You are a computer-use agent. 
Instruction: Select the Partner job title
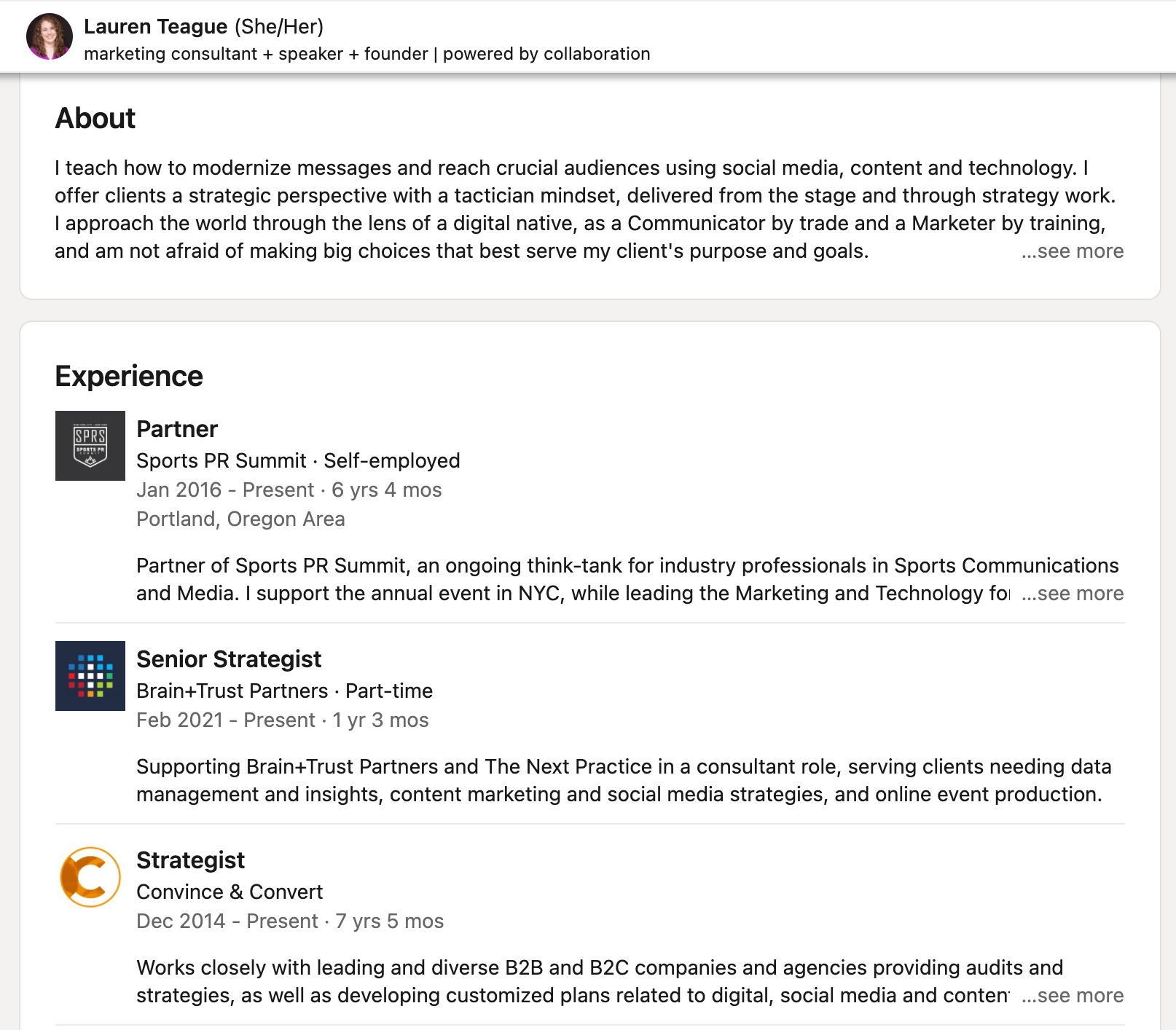coord(176,429)
